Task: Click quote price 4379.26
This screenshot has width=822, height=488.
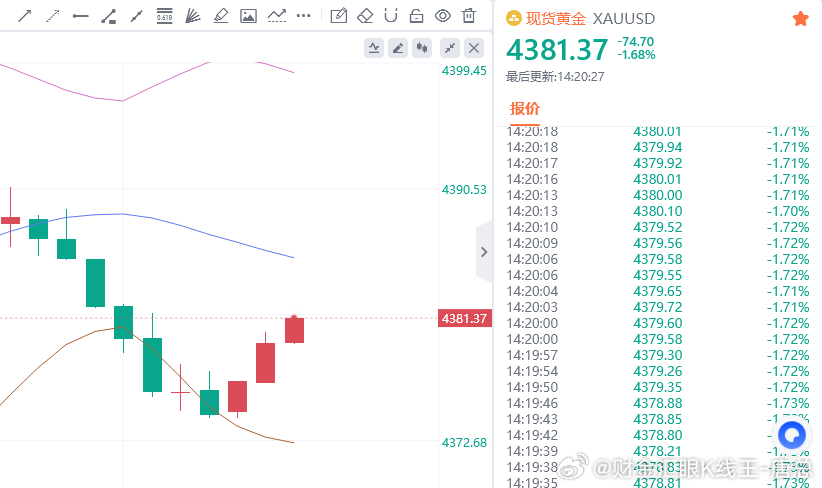Action: click(658, 371)
